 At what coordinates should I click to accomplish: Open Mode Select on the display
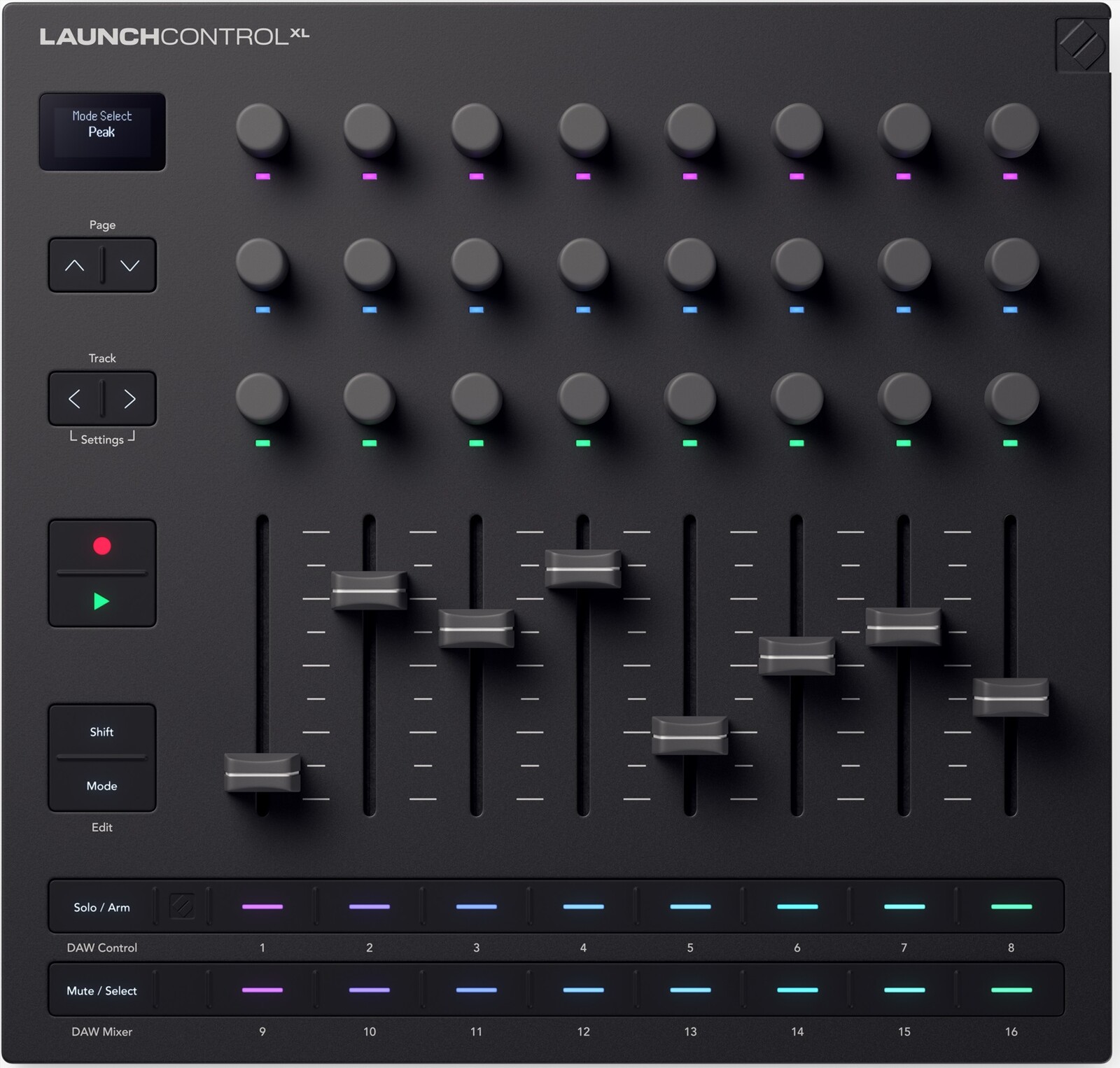[101, 131]
